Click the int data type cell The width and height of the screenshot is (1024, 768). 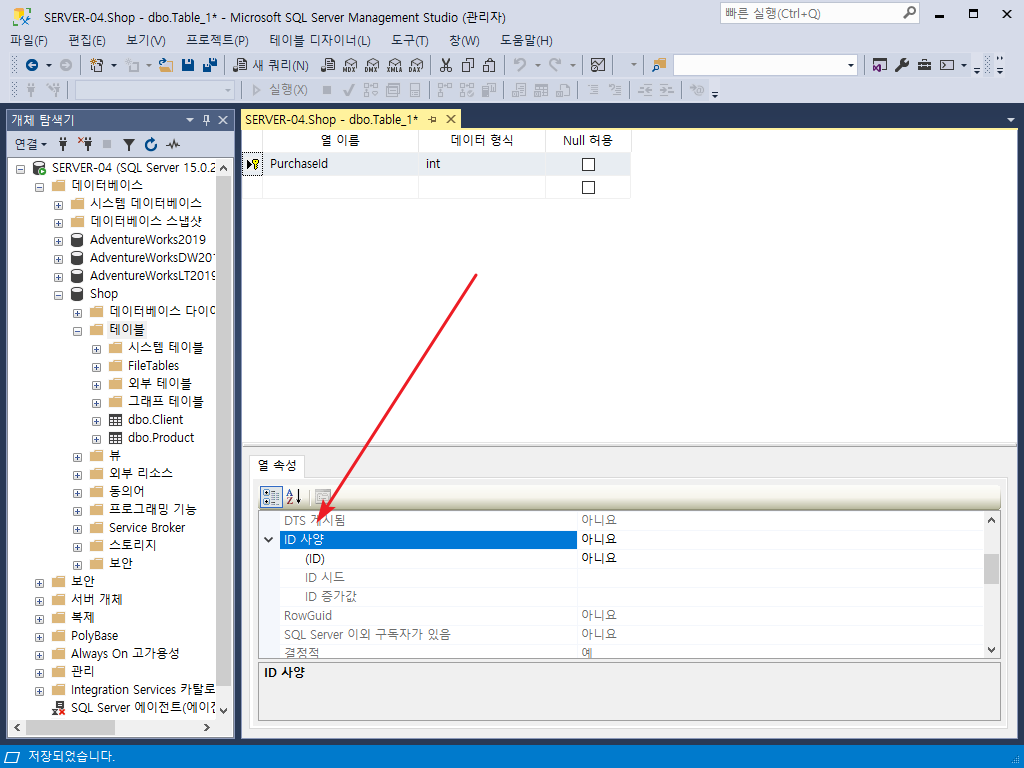(x=482, y=164)
